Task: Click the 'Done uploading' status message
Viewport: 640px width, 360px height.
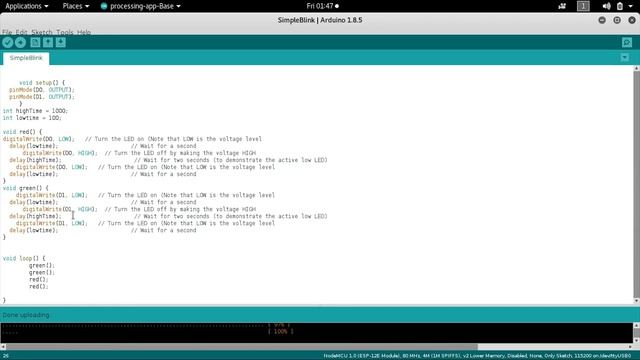Action: point(26,315)
